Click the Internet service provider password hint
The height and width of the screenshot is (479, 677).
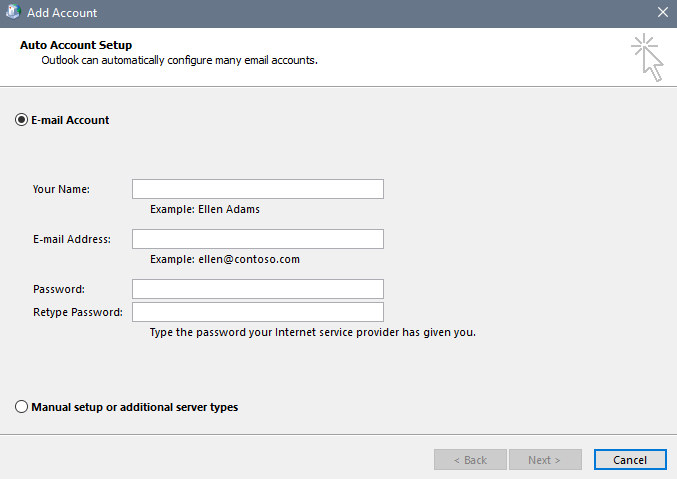tap(312, 332)
